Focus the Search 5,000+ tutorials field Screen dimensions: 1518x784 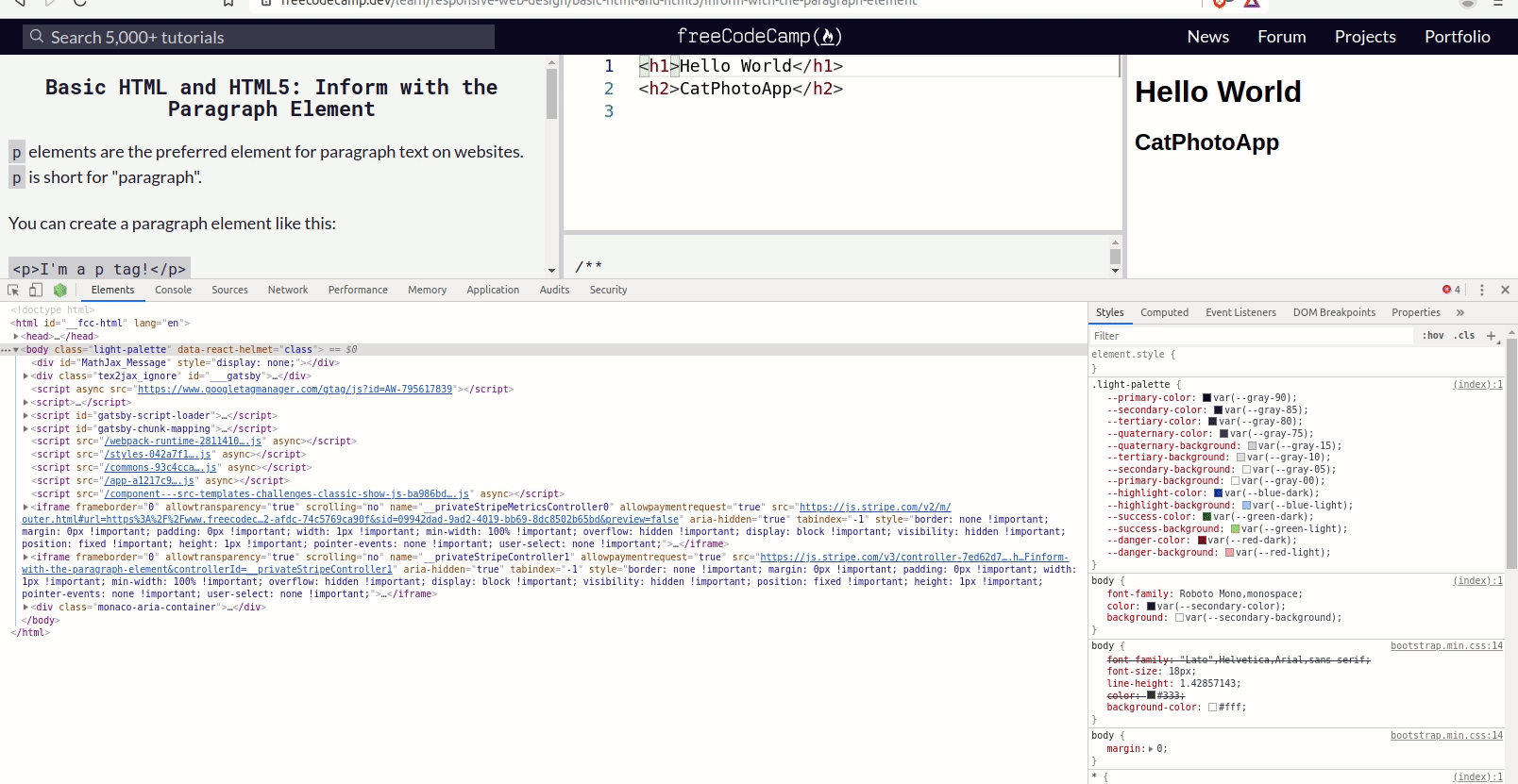coord(259,37)
